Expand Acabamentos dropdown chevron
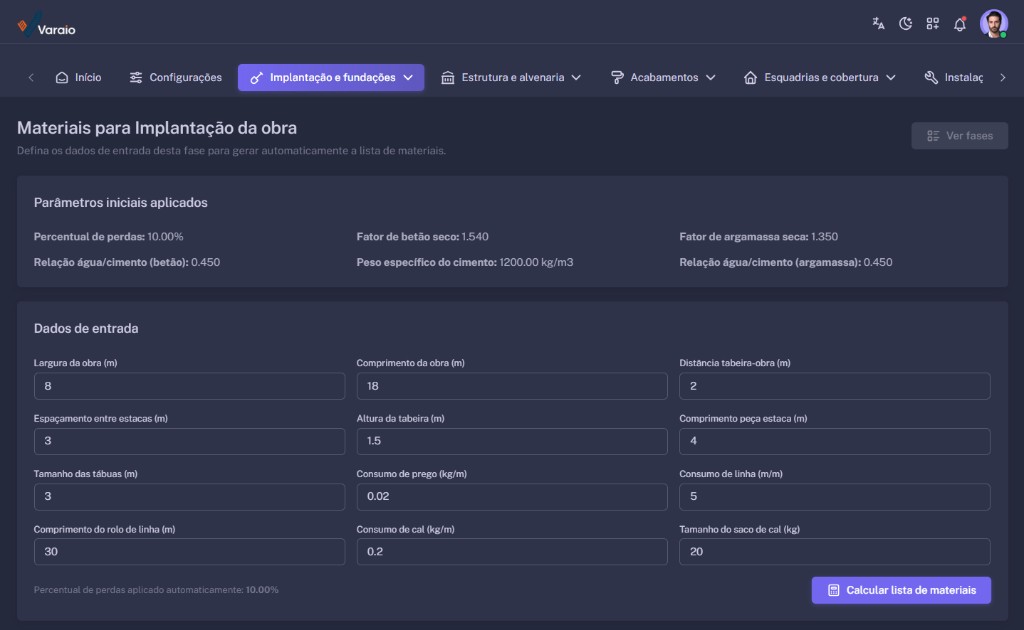Screen dimensions: 1024x630 pyautogui.click(x=711, y=78)
